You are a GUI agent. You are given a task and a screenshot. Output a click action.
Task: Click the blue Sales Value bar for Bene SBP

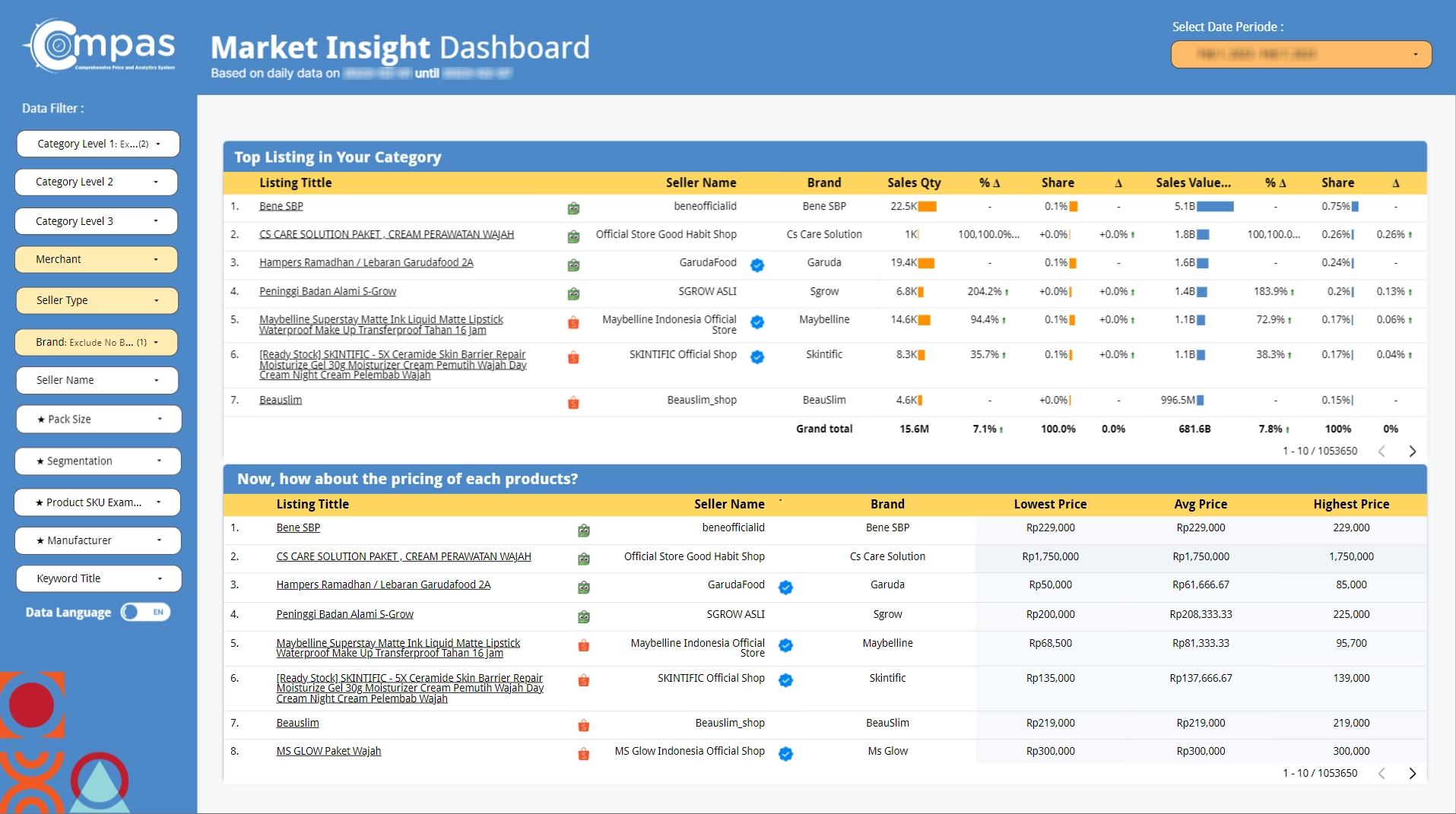tap(1215, 206)
